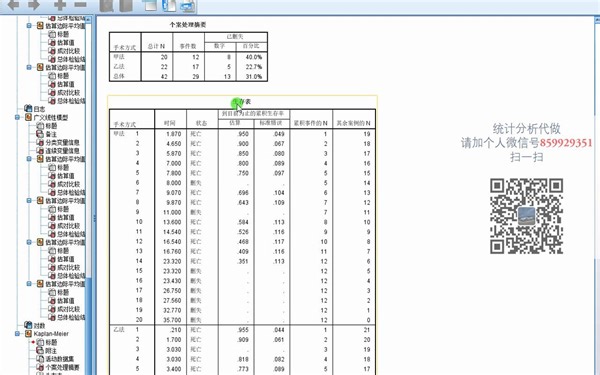Click the 状态 column header
The image size is (600, 375).
click(x=201, y=123)
